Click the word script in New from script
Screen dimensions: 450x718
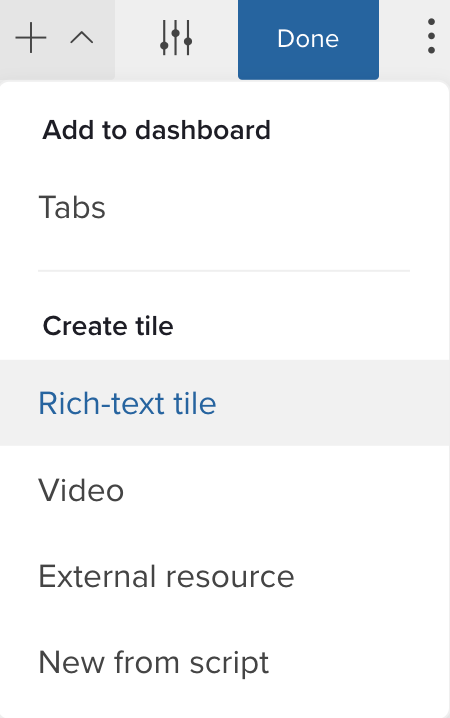(229, 664)
